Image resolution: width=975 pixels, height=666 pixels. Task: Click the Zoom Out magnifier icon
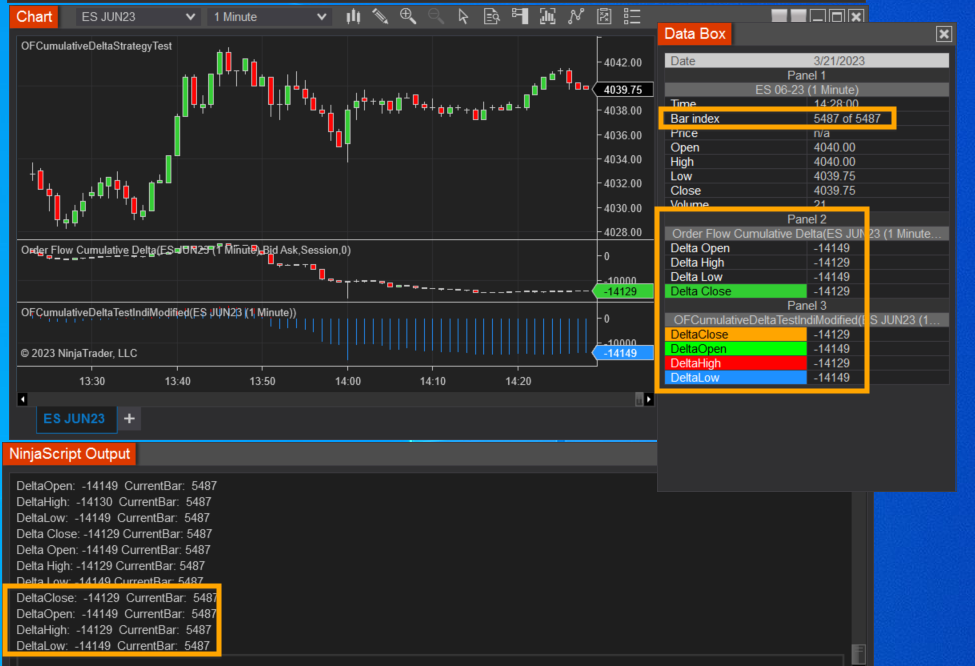click(x=436, y=17)
